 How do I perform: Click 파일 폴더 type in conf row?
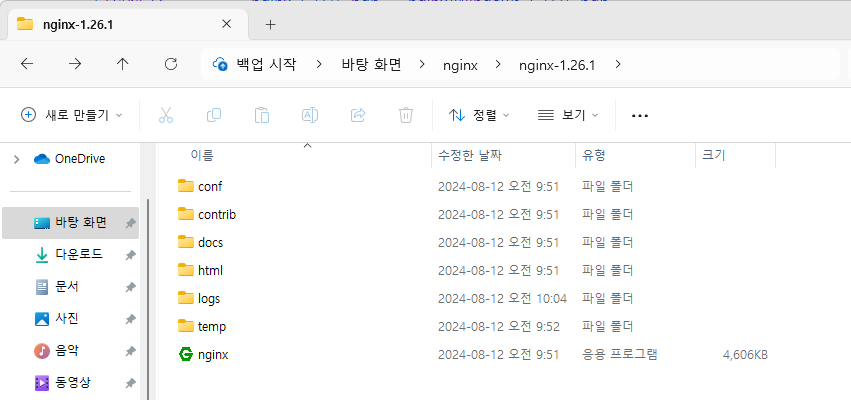point(607,186)
